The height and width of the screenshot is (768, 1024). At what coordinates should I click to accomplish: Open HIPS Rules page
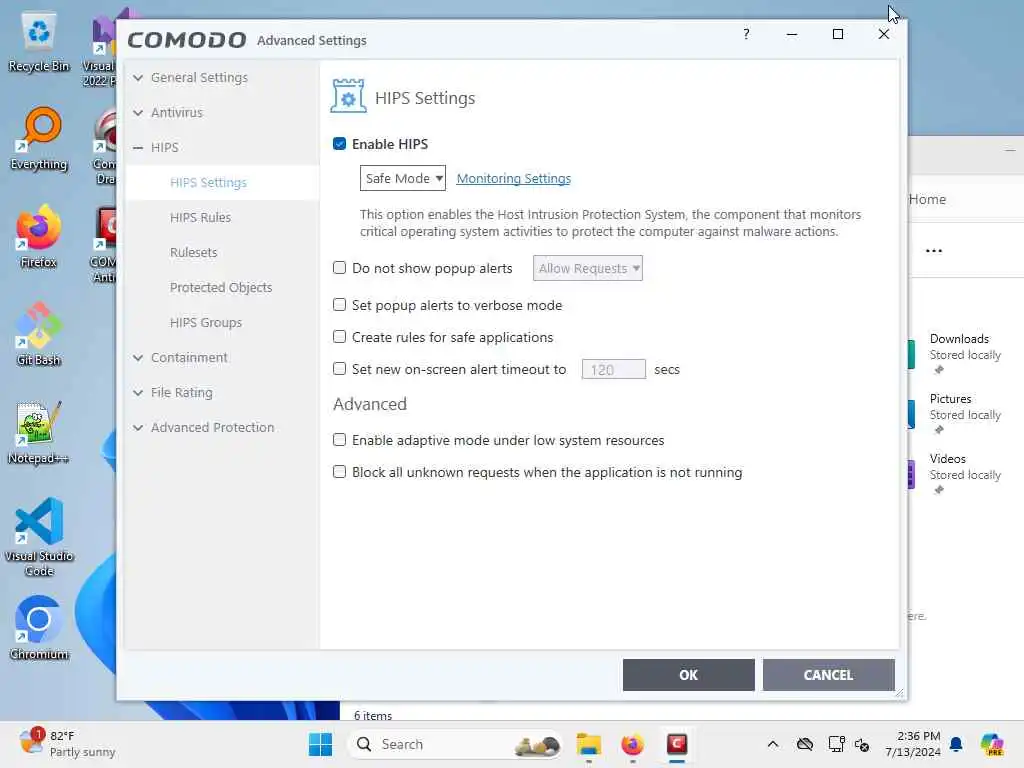(200, 217)
